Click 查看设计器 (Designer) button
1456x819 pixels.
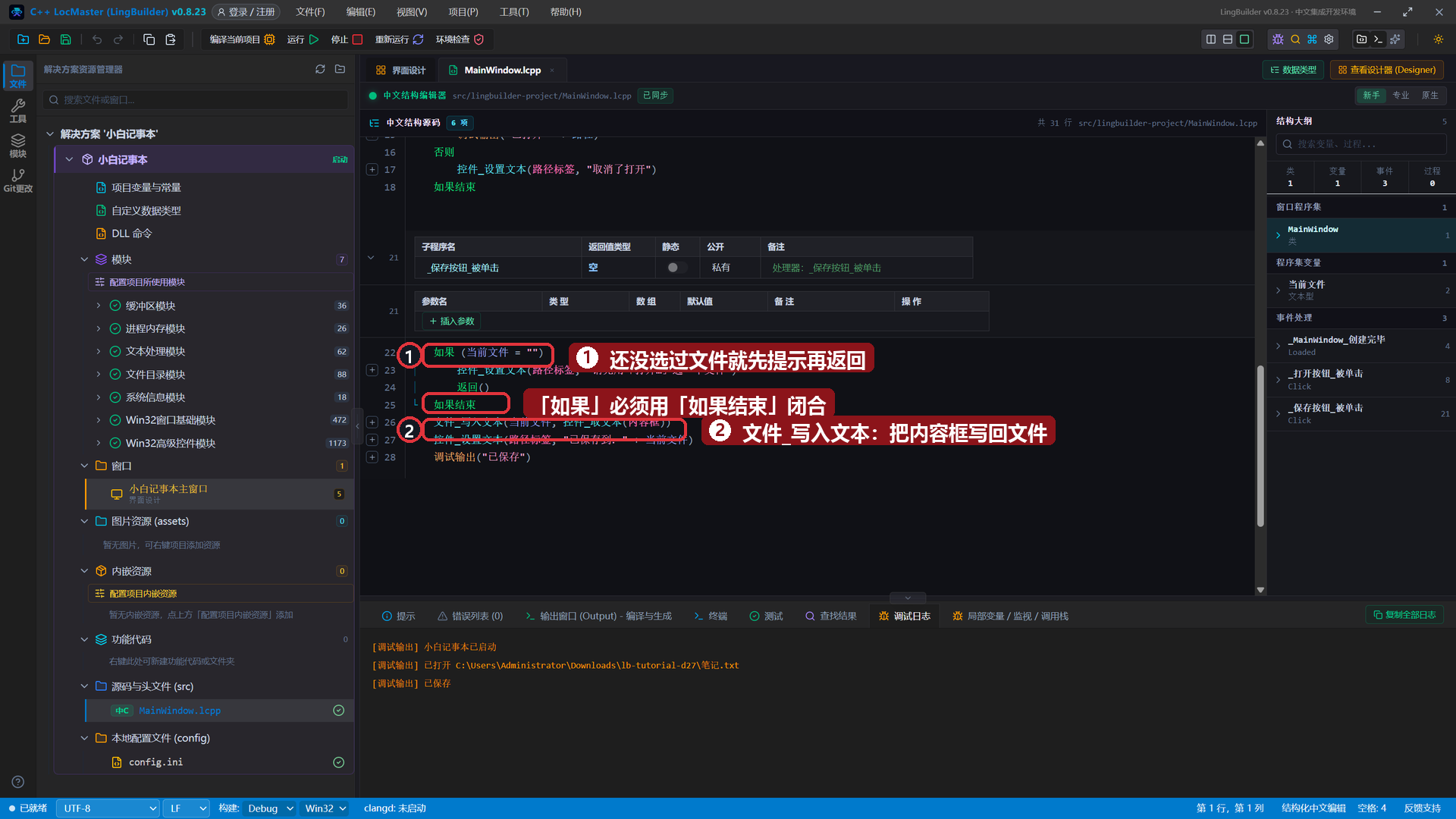[1386, 70]
